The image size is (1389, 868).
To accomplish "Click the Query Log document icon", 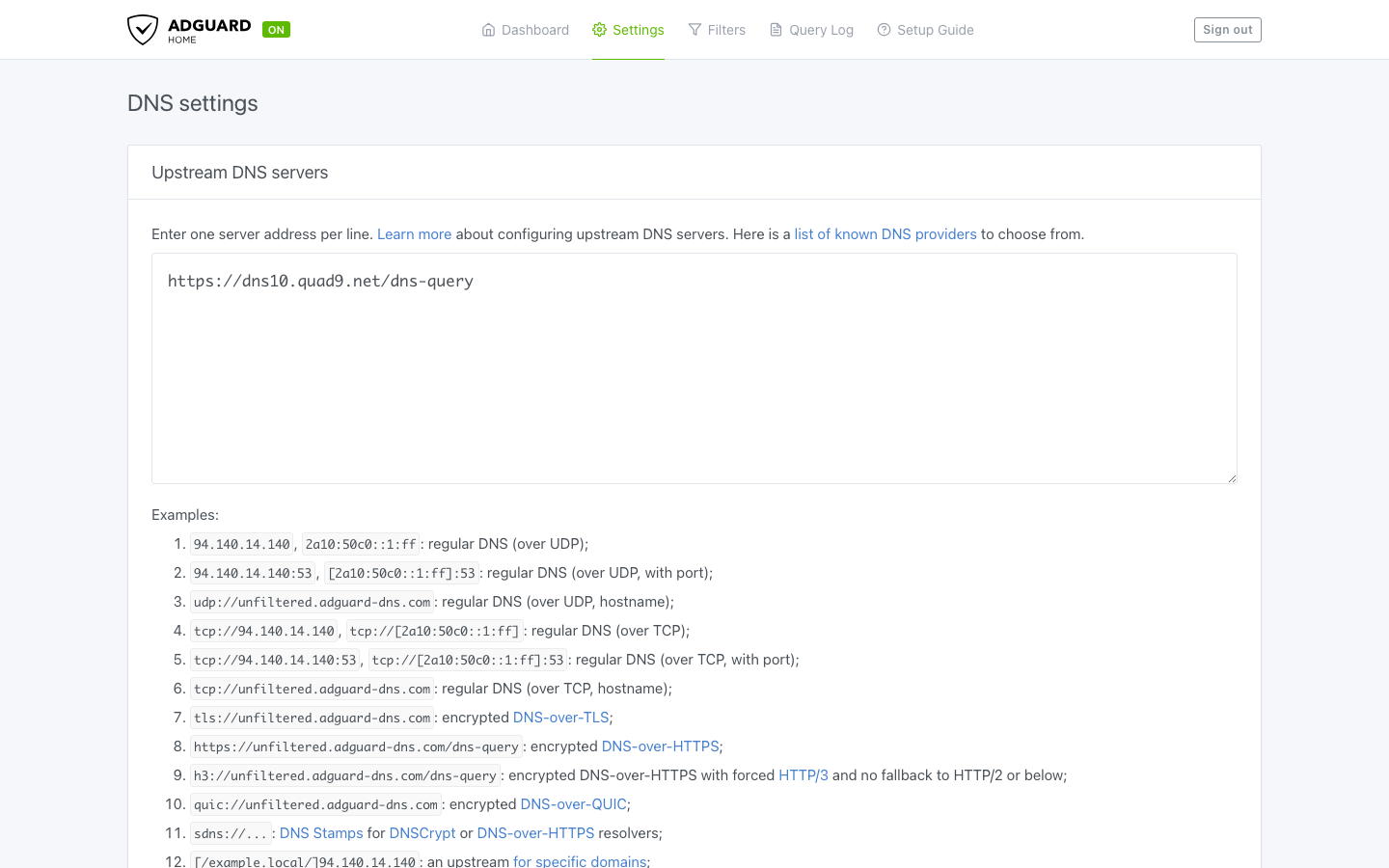I will click(x=776, y=30).
